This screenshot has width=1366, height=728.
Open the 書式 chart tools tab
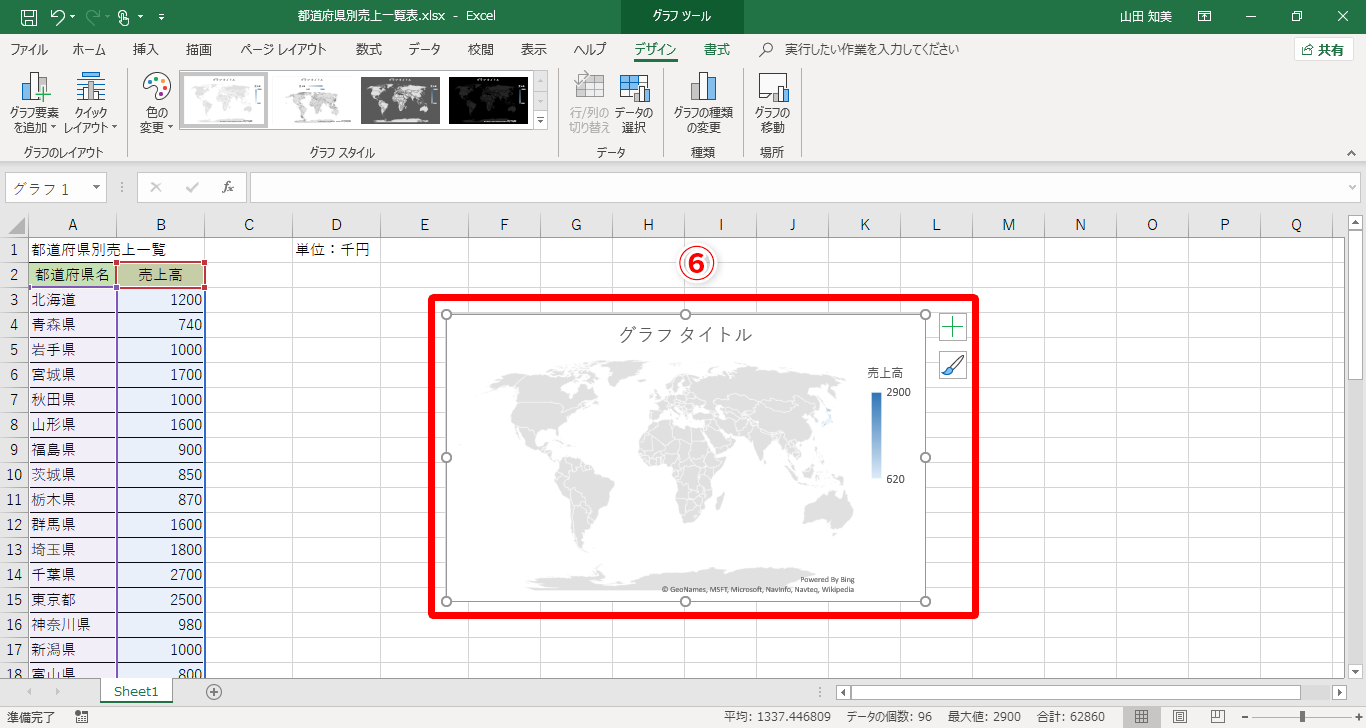click(x=716, y=49)
